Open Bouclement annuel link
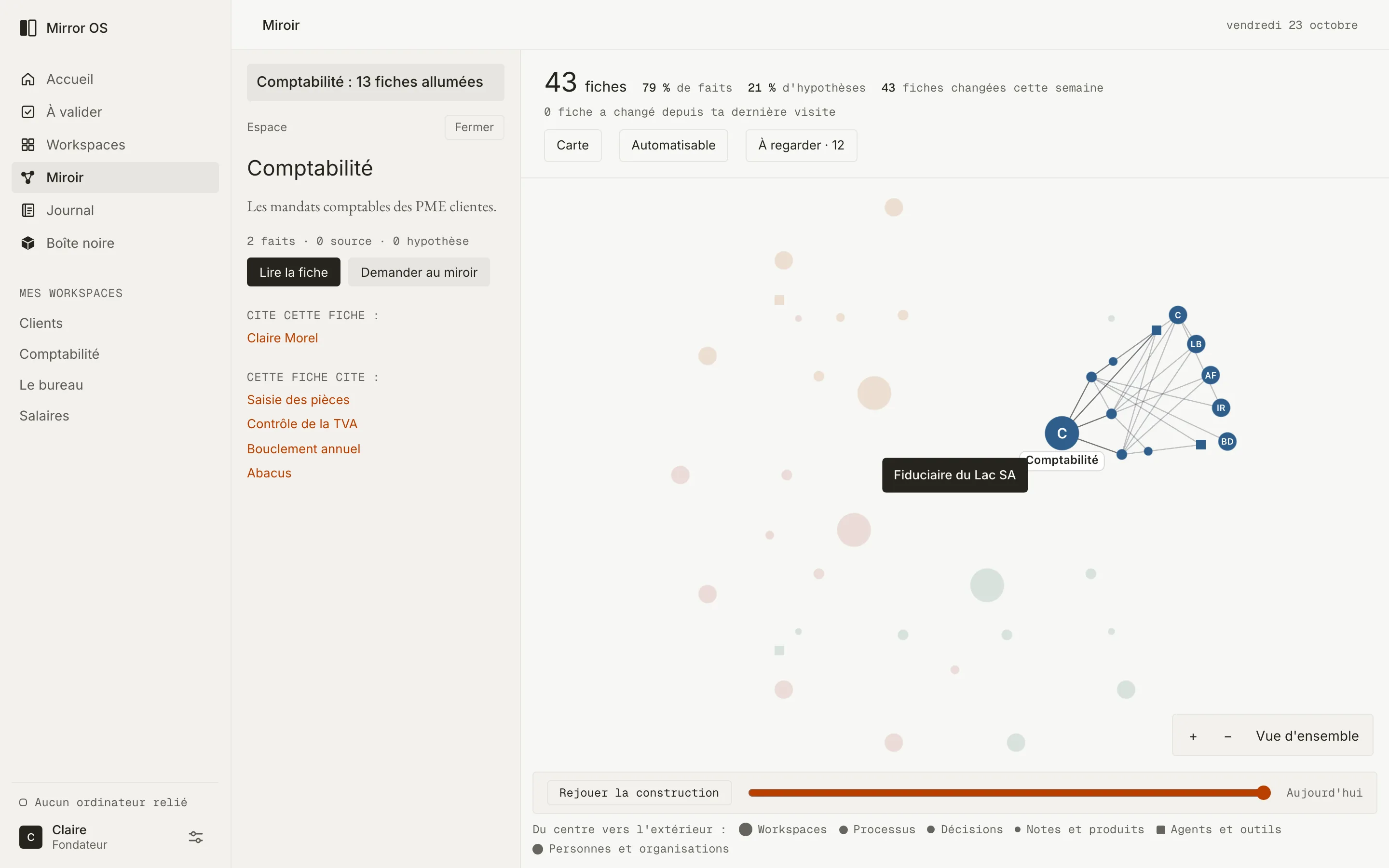The width and height of the screenshot is (1389, 868). point(304,449)
